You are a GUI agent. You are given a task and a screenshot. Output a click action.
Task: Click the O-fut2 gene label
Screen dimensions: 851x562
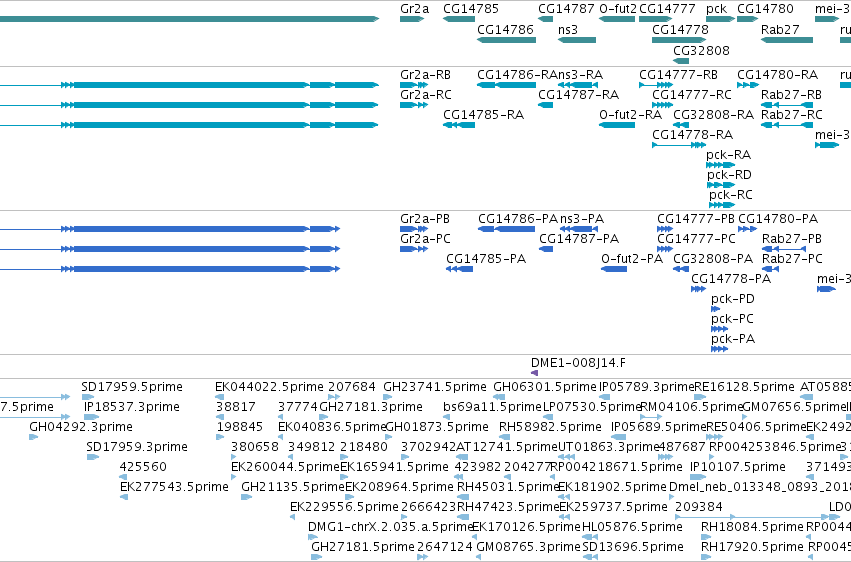618,9
